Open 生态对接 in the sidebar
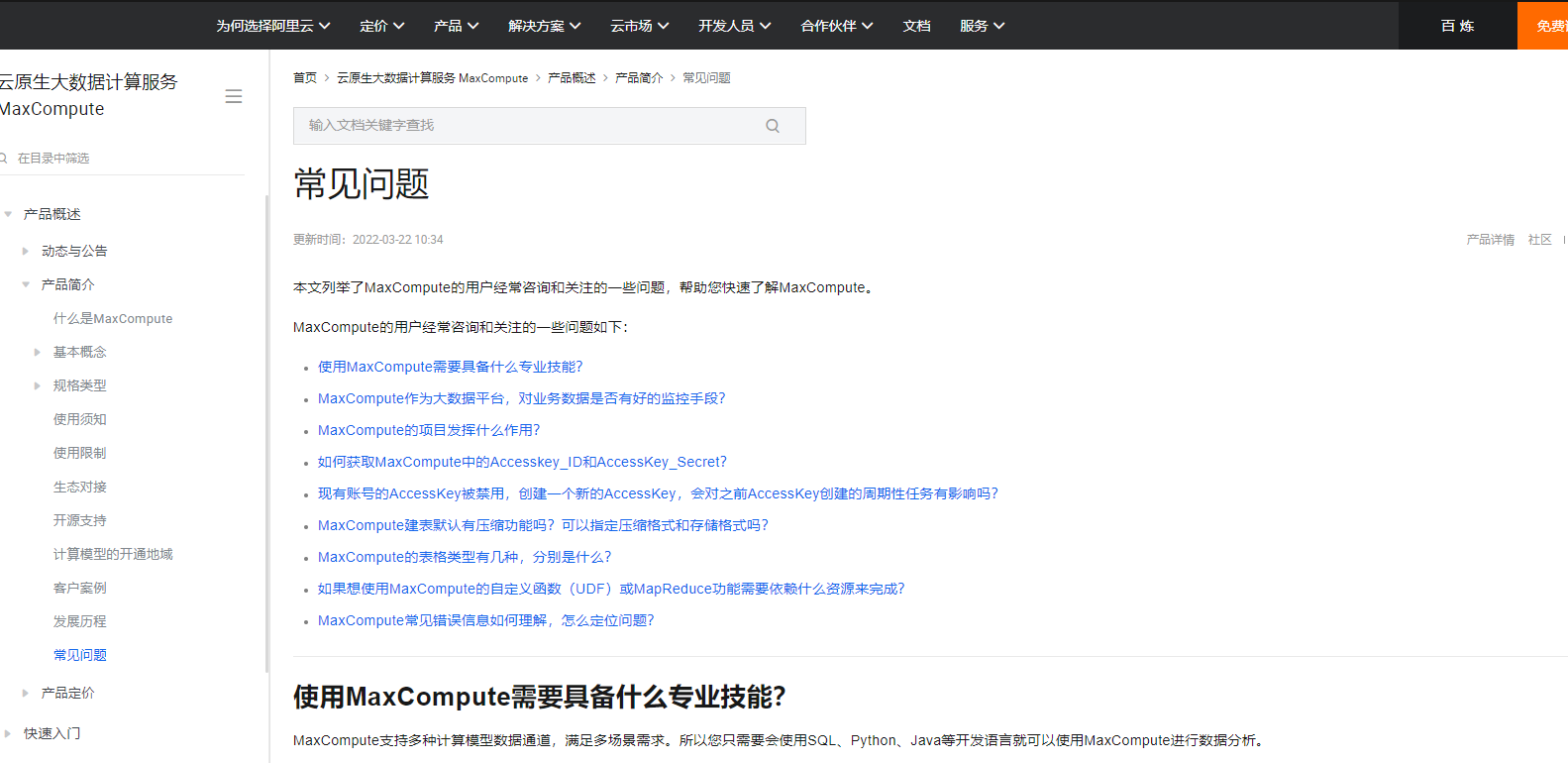1568x763 pixels. pyautogui.click(x=80, y=487)
